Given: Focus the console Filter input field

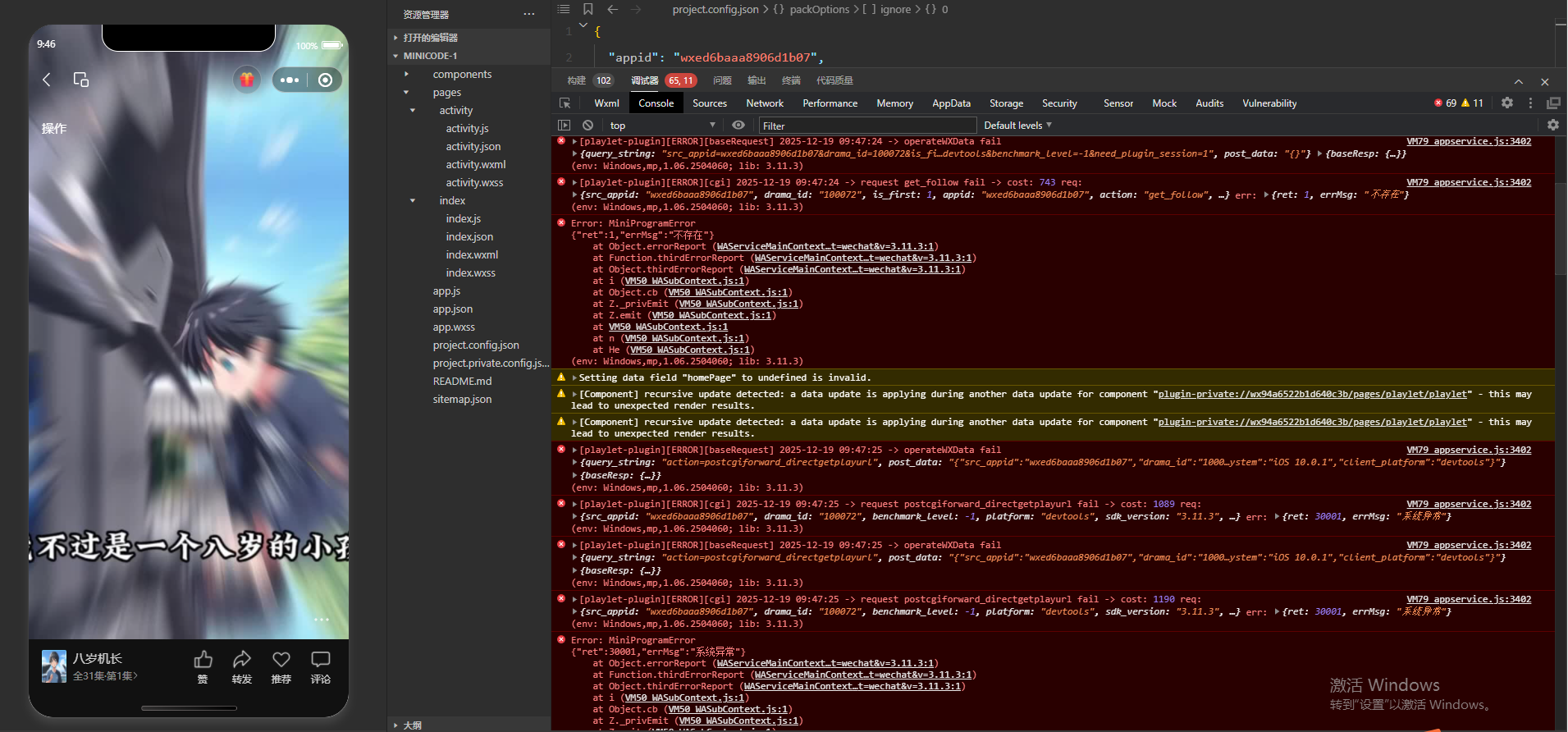Looking at the screenshot, I should [x=867, y=126].
